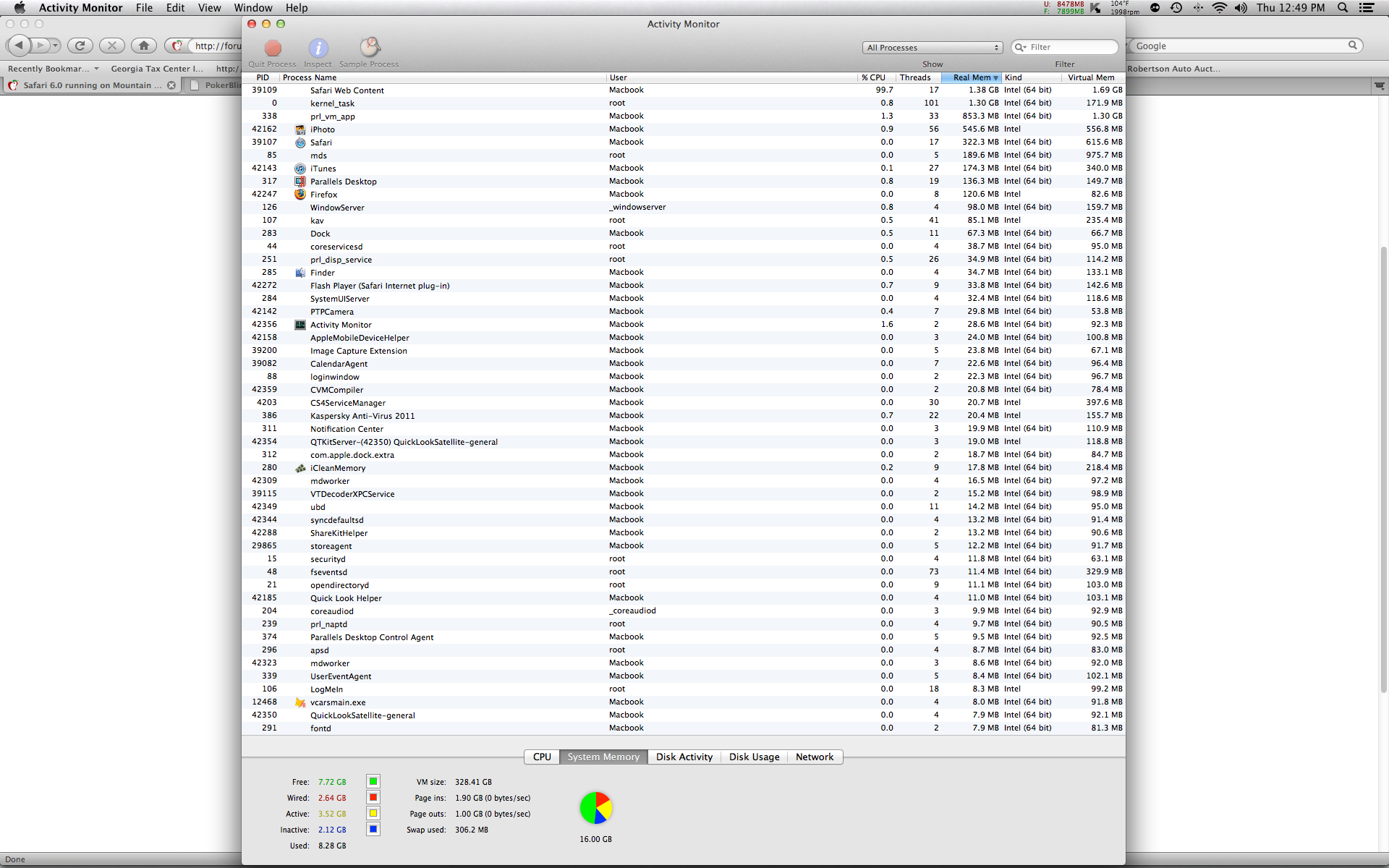Click the magnifier icon in Filter field

pos(1021,47)
